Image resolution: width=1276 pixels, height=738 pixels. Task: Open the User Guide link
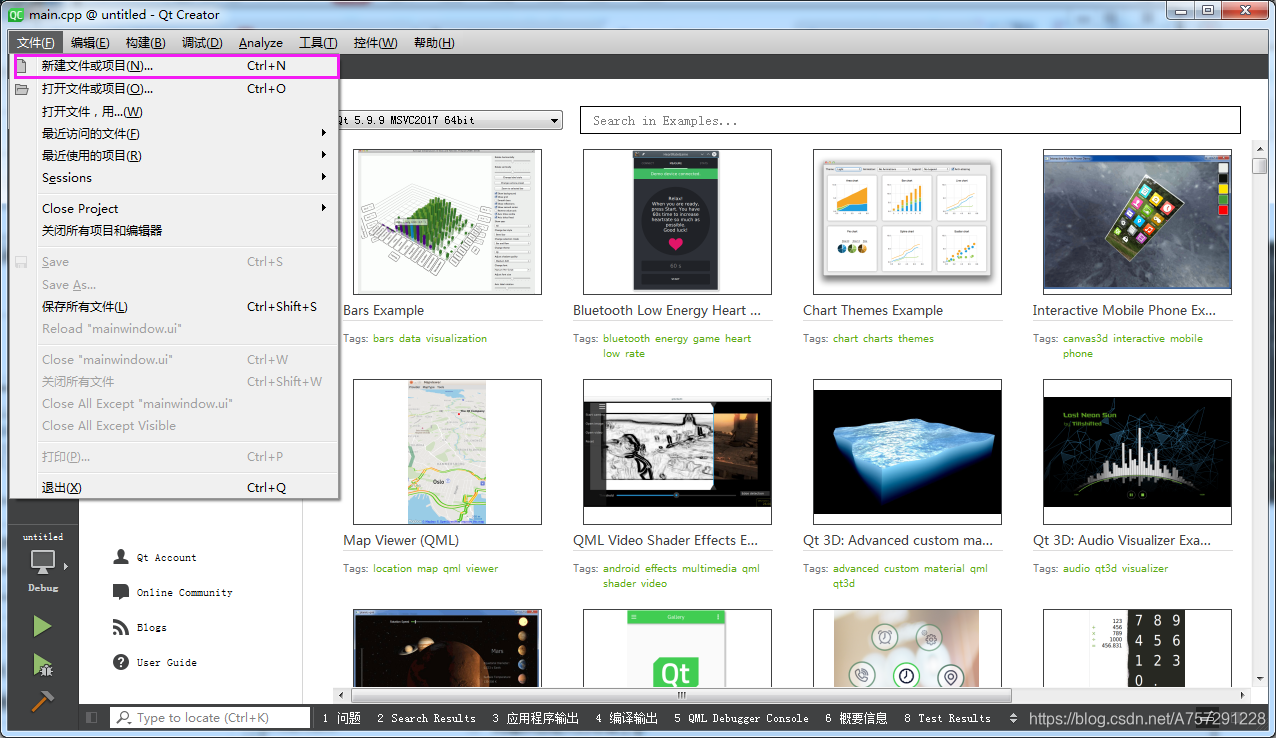point(155,662)
